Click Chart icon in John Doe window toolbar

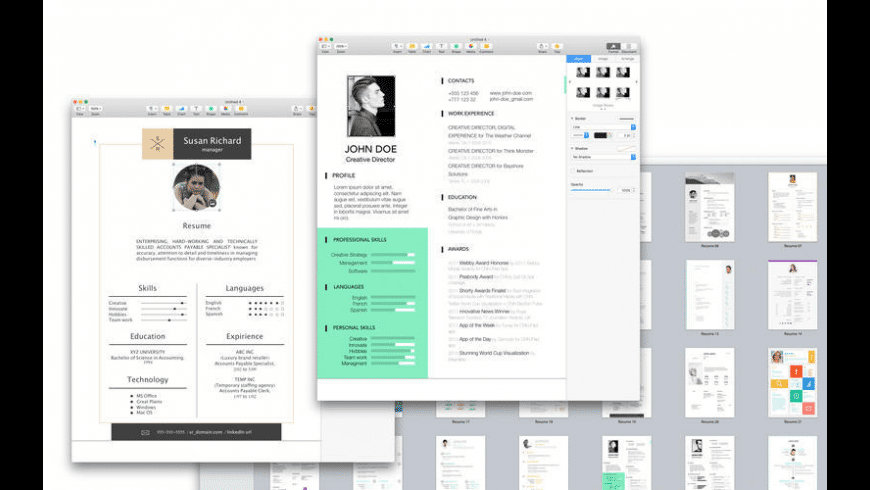coord(427,47)
